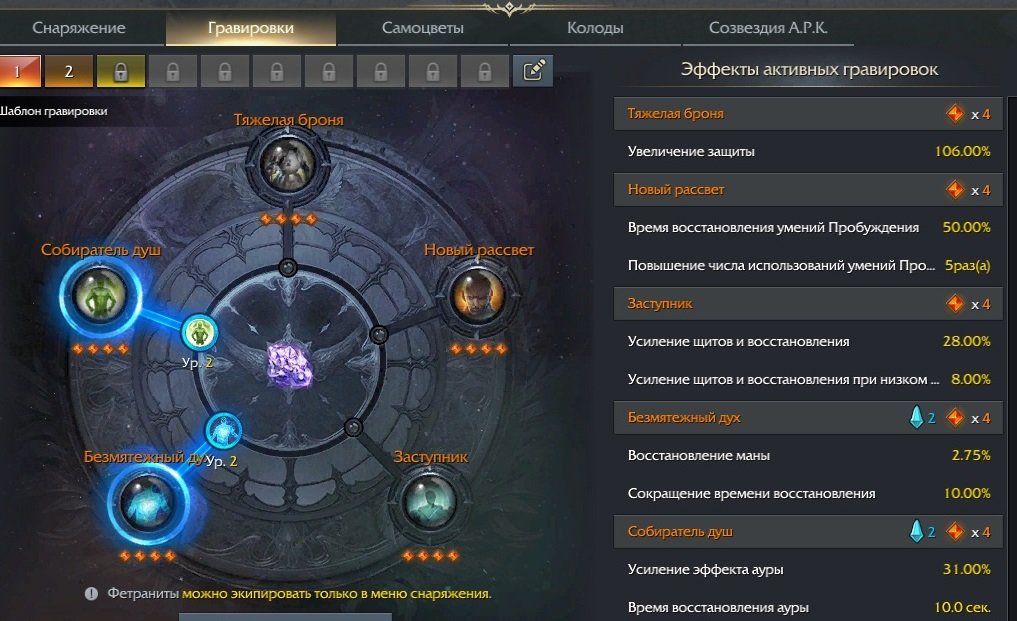1017x621 pixels.
Task: Open the Самоцветы tab
Action: (x=422, y=28)
